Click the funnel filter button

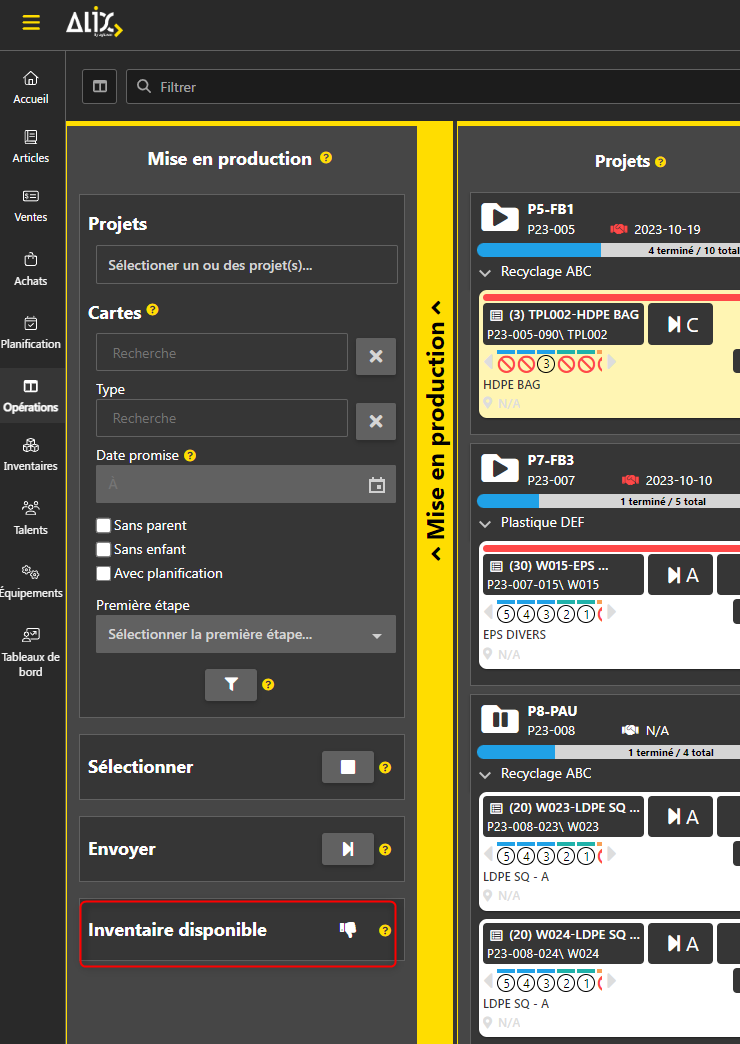click(231, 685)
